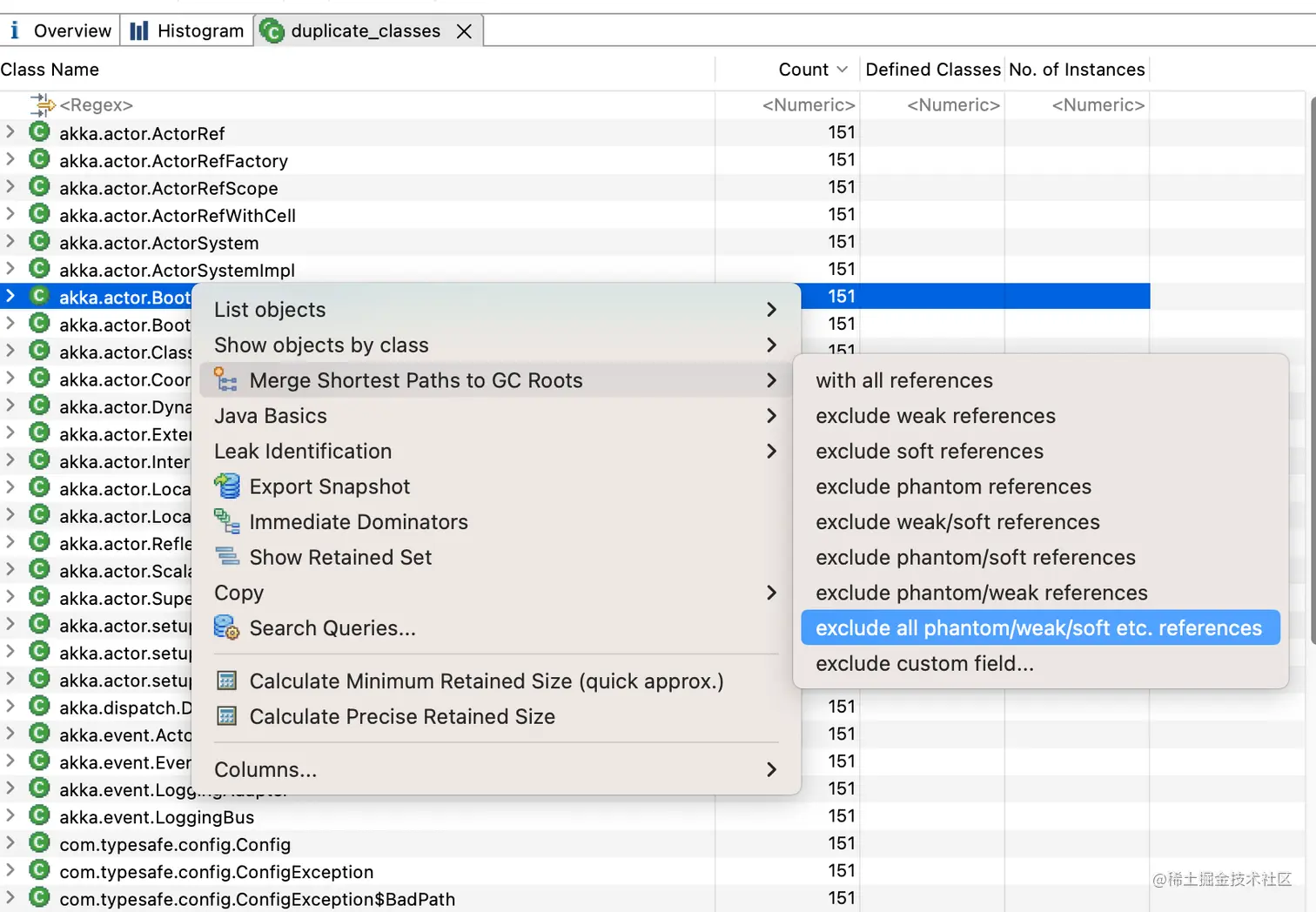Switch to the Histogram tab
The width and height of the screenshot is (1316, 912).
point(187,31)
